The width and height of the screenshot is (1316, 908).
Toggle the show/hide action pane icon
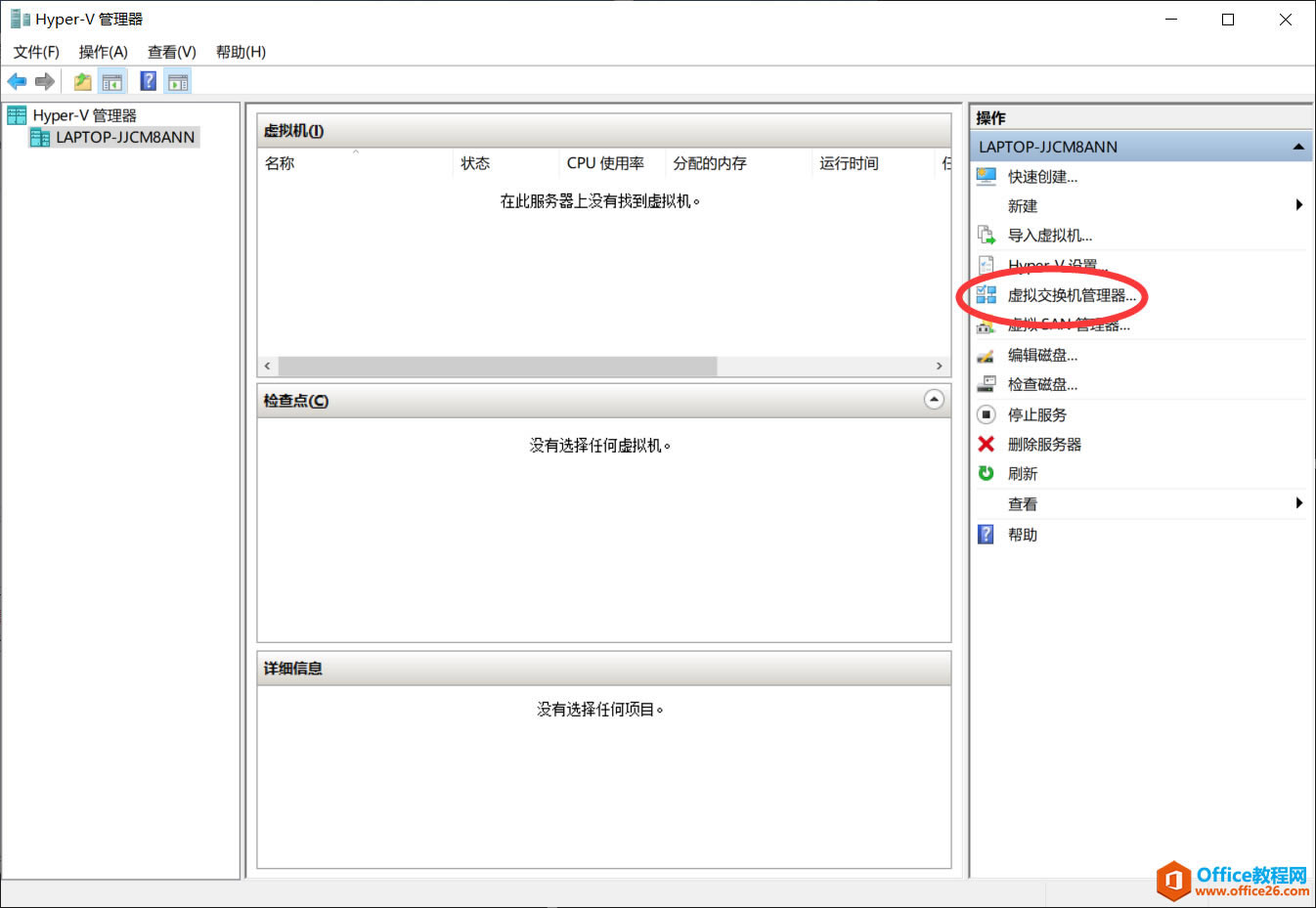pyautogui.click(x=178, y=81)
